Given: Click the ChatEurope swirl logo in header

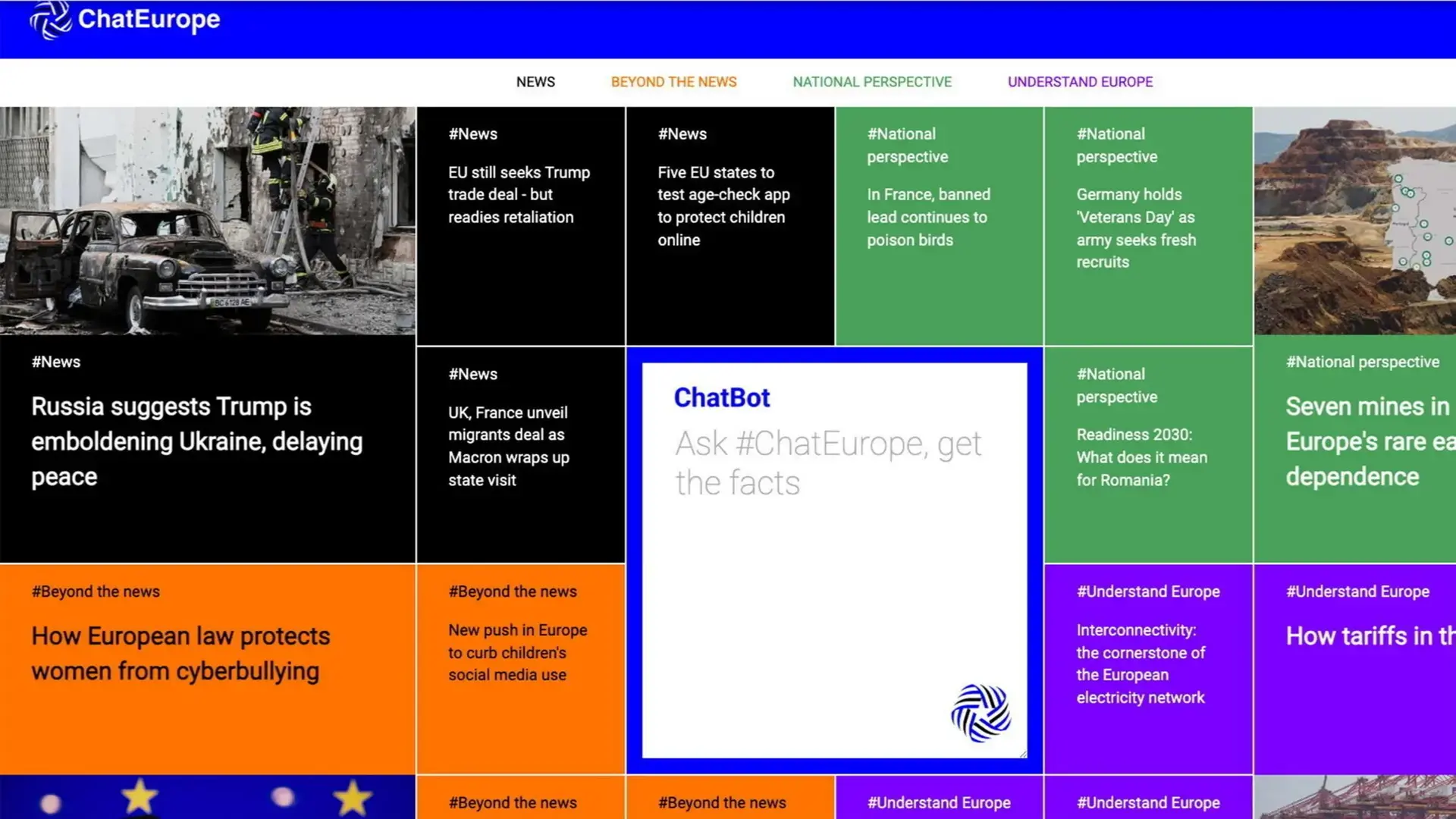Looking at the screenshot, I should [x=50, y=20].
